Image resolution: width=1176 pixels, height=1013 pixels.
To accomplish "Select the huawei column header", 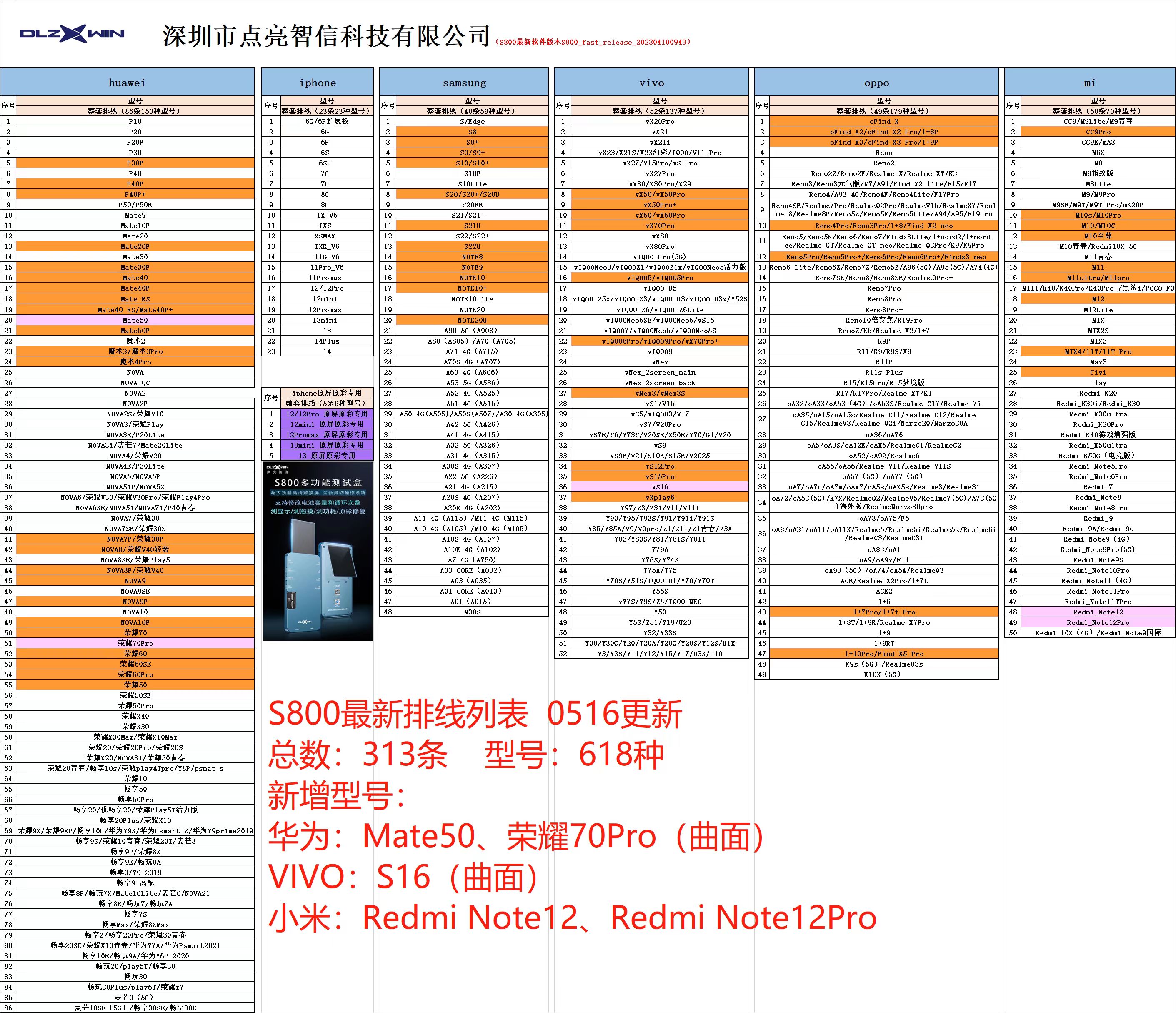I will (x=127, y=83).
